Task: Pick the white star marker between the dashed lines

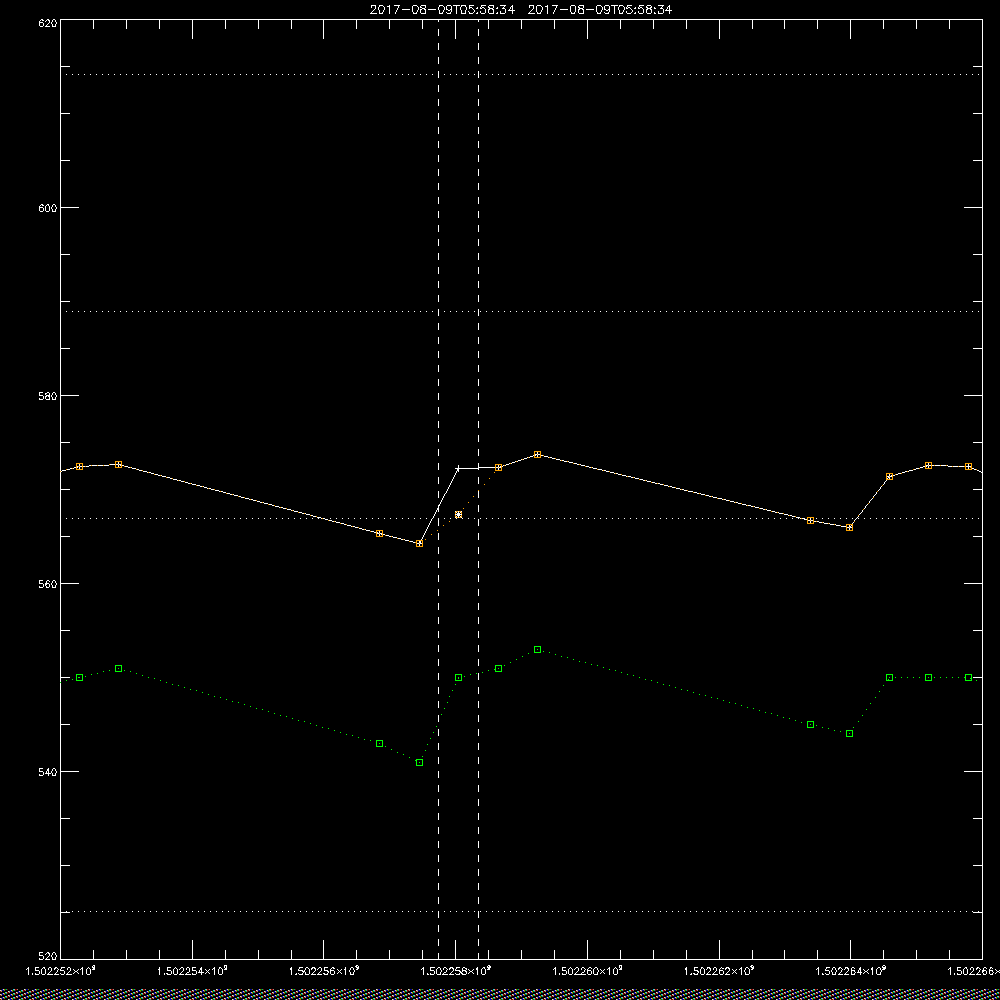Action: pos(459,514)
